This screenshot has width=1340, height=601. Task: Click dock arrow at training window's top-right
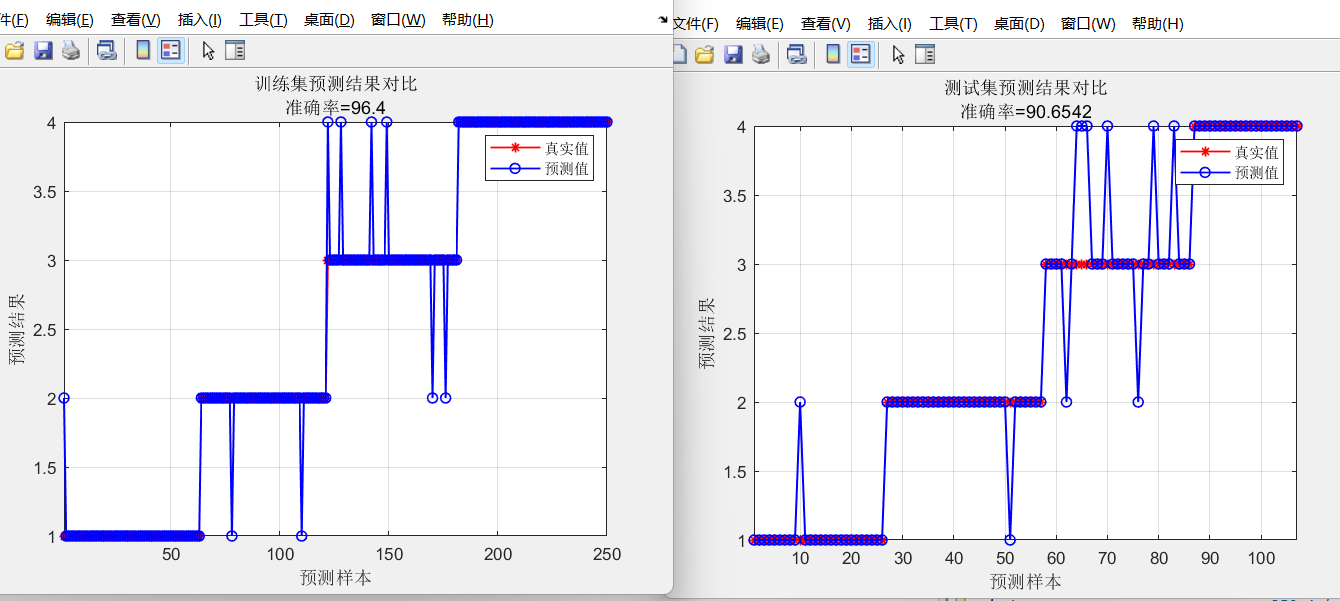[662, 19]
